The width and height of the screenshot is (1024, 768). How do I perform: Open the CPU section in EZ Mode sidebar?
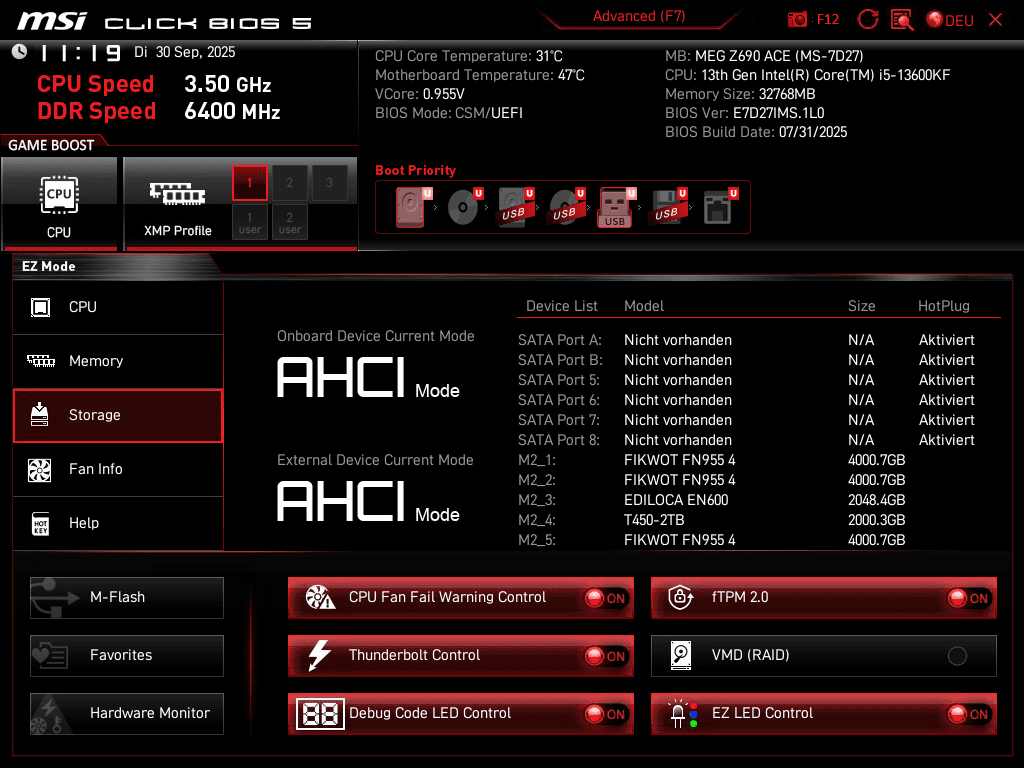[x=118, y=307]
